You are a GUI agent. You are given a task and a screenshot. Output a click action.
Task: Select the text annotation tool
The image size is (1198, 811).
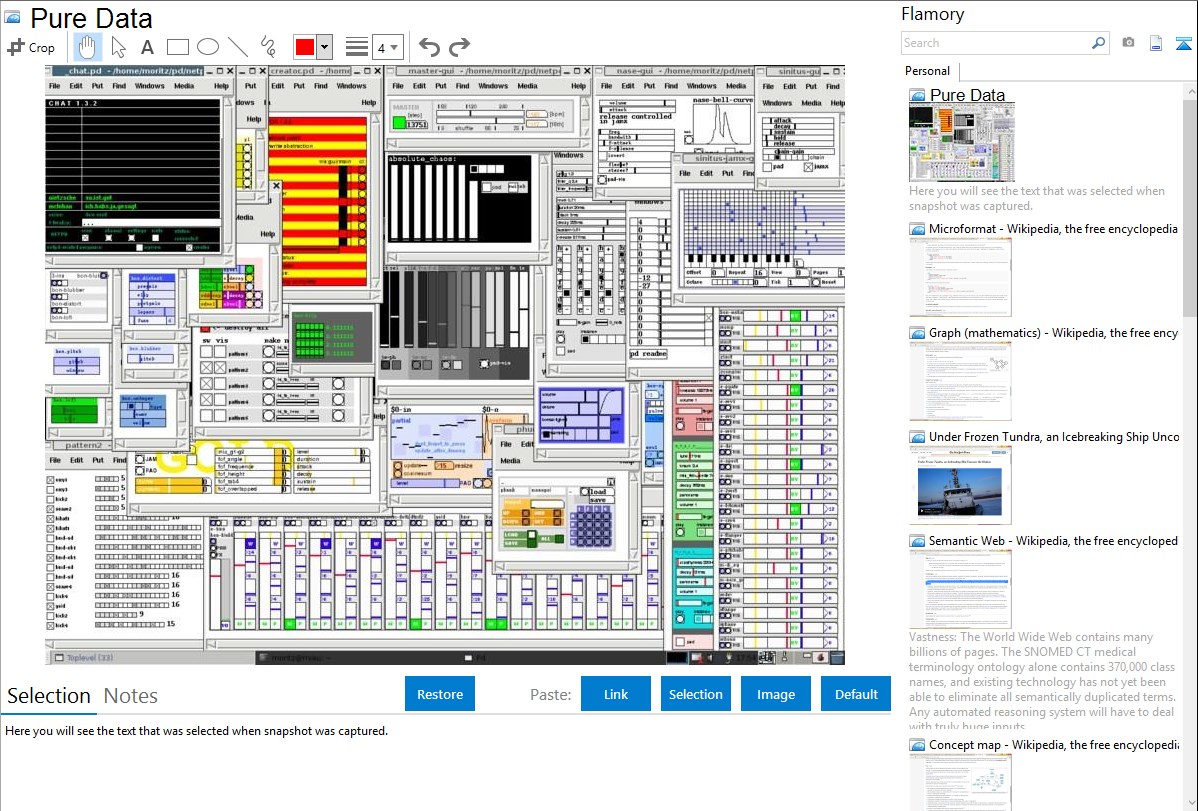147,47
